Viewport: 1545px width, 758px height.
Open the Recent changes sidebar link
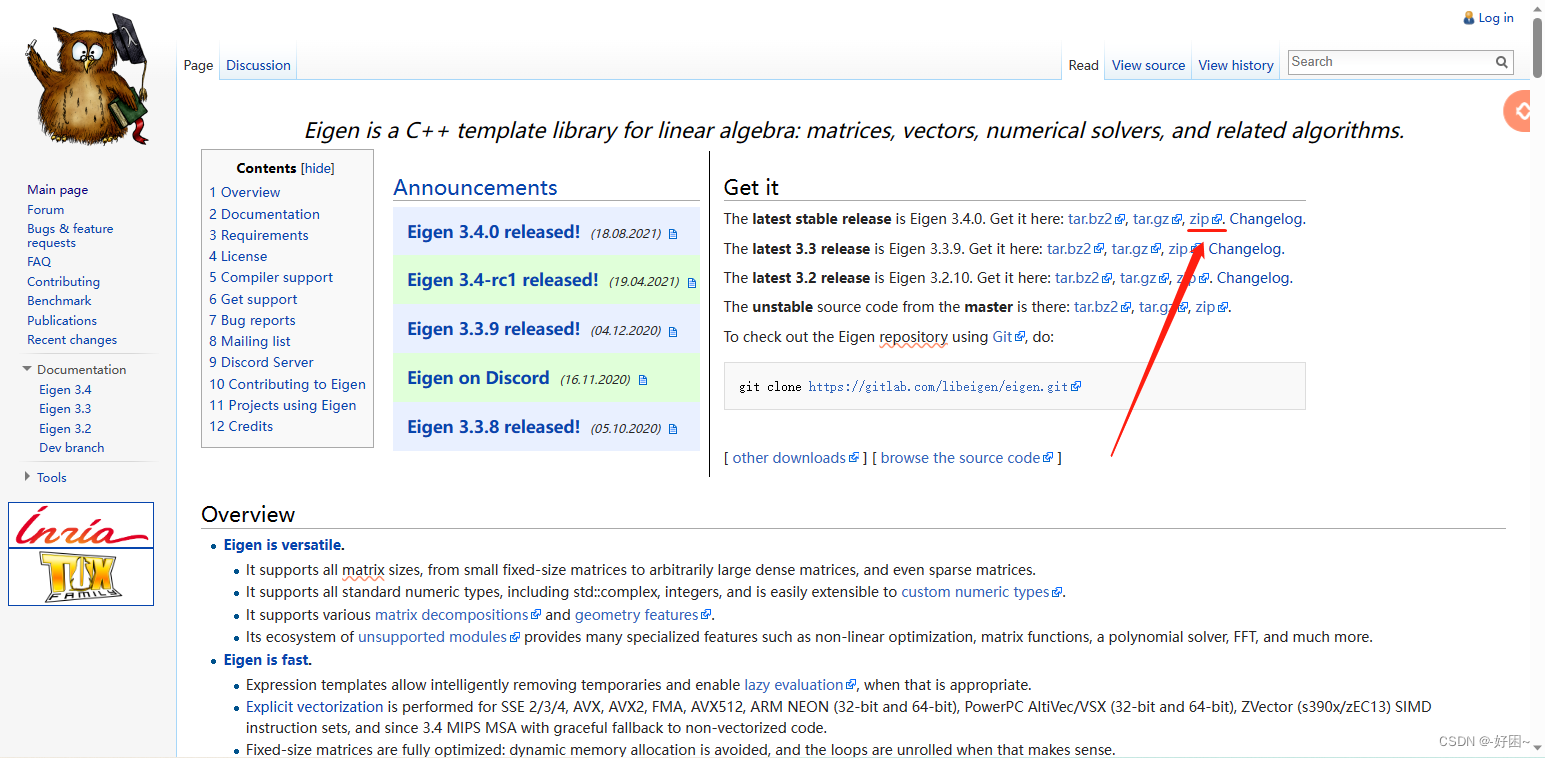pyautogui.click(x=72, y=340)
